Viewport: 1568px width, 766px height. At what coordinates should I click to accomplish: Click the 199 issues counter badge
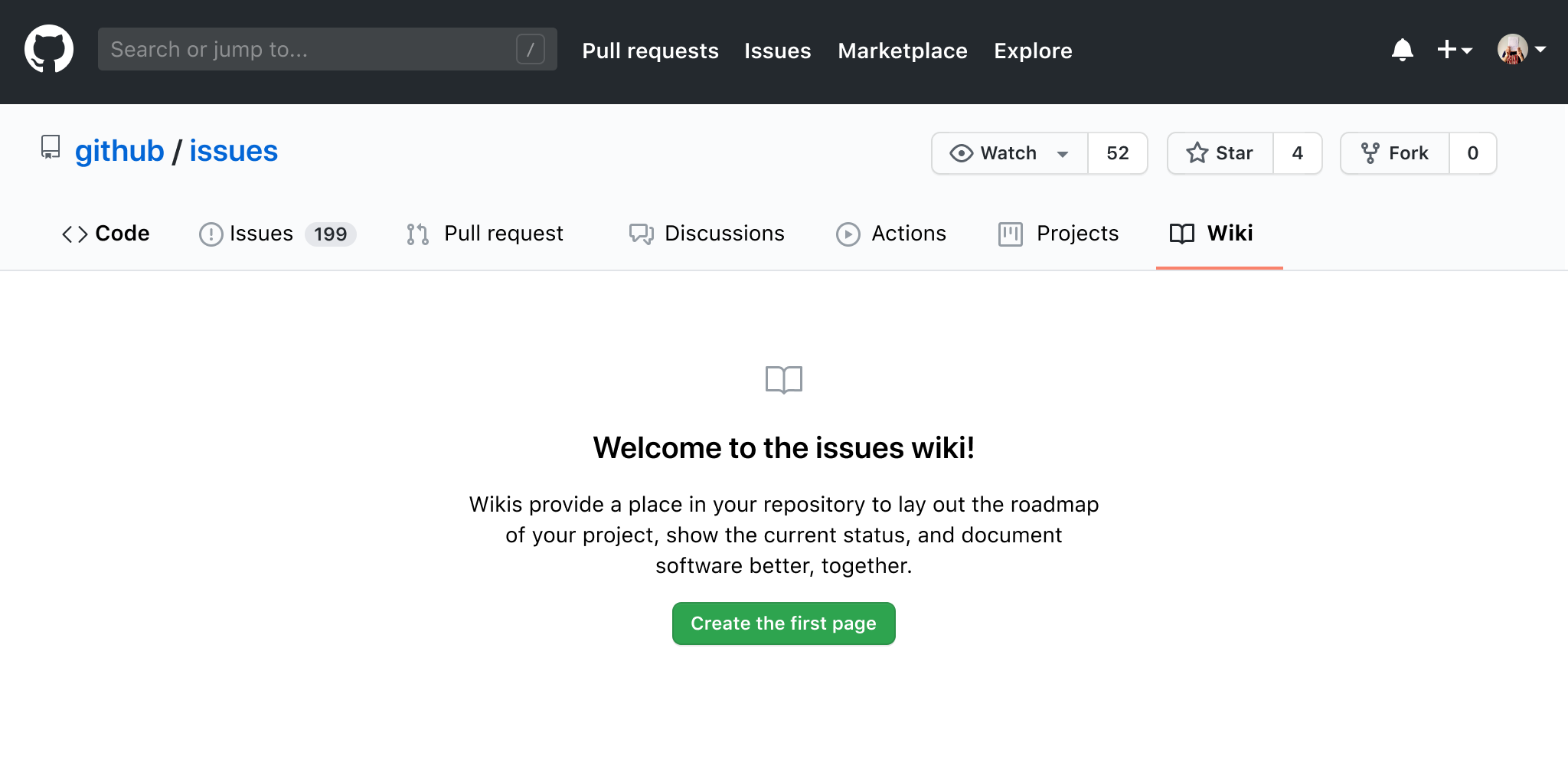[331, 234]
